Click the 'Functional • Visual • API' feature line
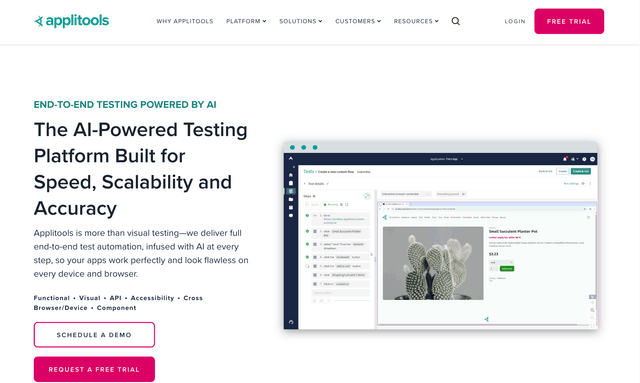This screenshot has height=383, width=640. (118, 303)
